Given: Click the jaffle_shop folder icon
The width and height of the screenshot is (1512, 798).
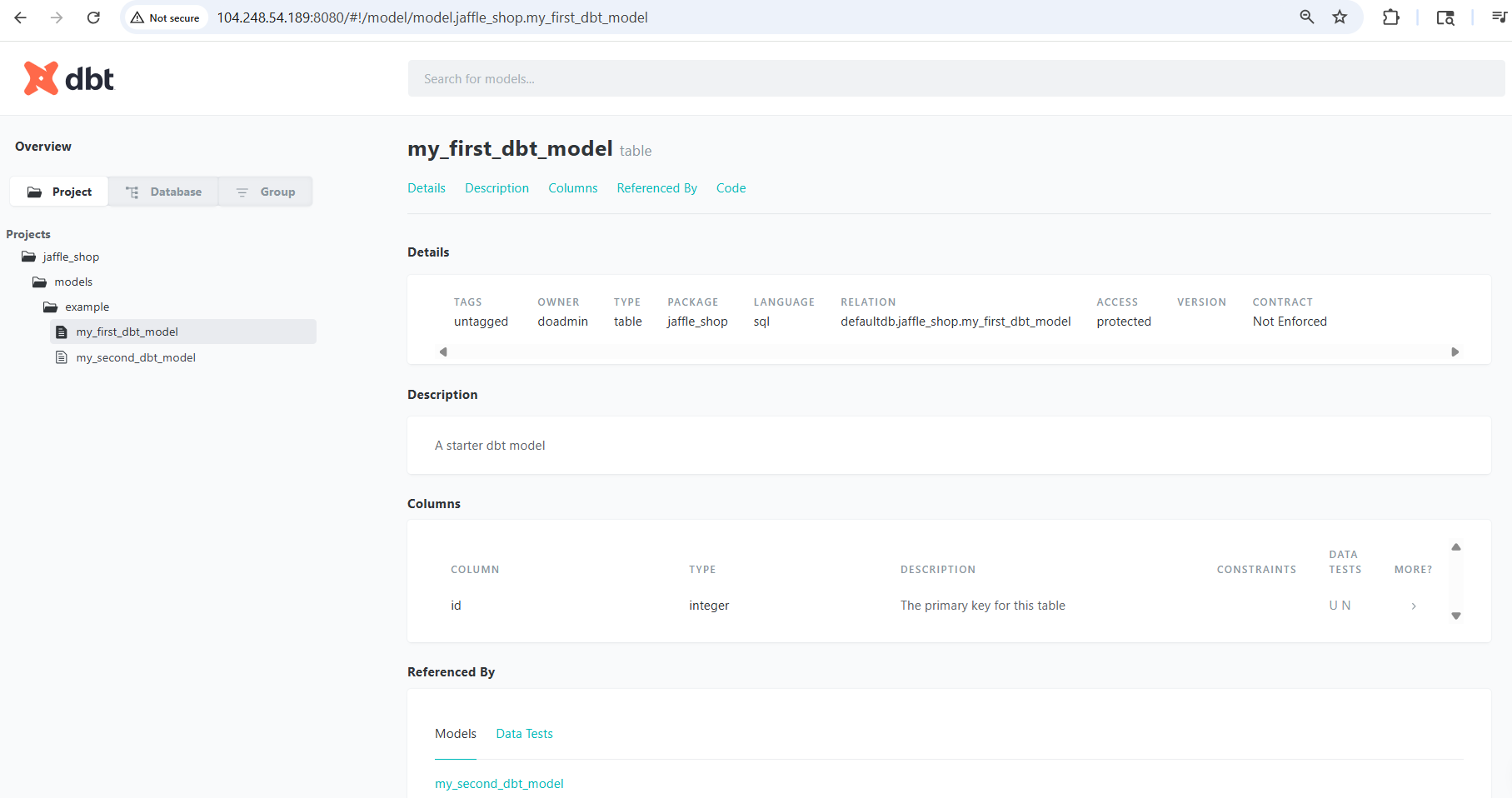Looking at the screenshot, I should pyautogui.click(x=28, y=257).
